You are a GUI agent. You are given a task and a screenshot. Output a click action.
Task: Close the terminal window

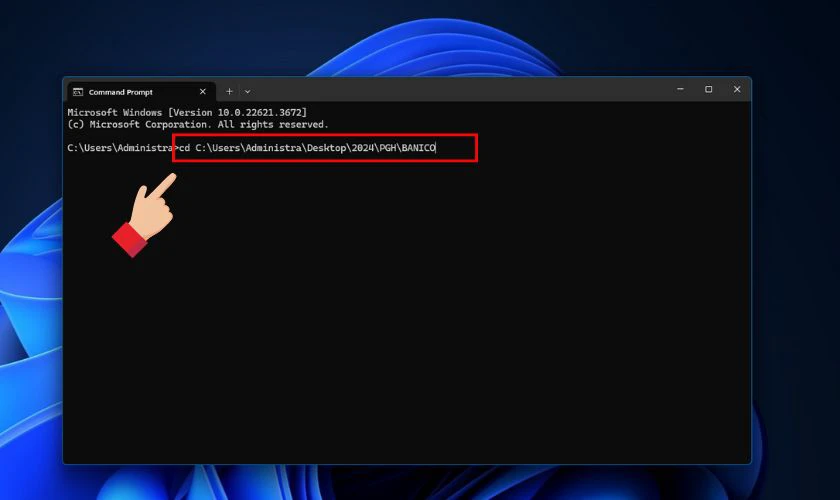click(x=737, y=89)
